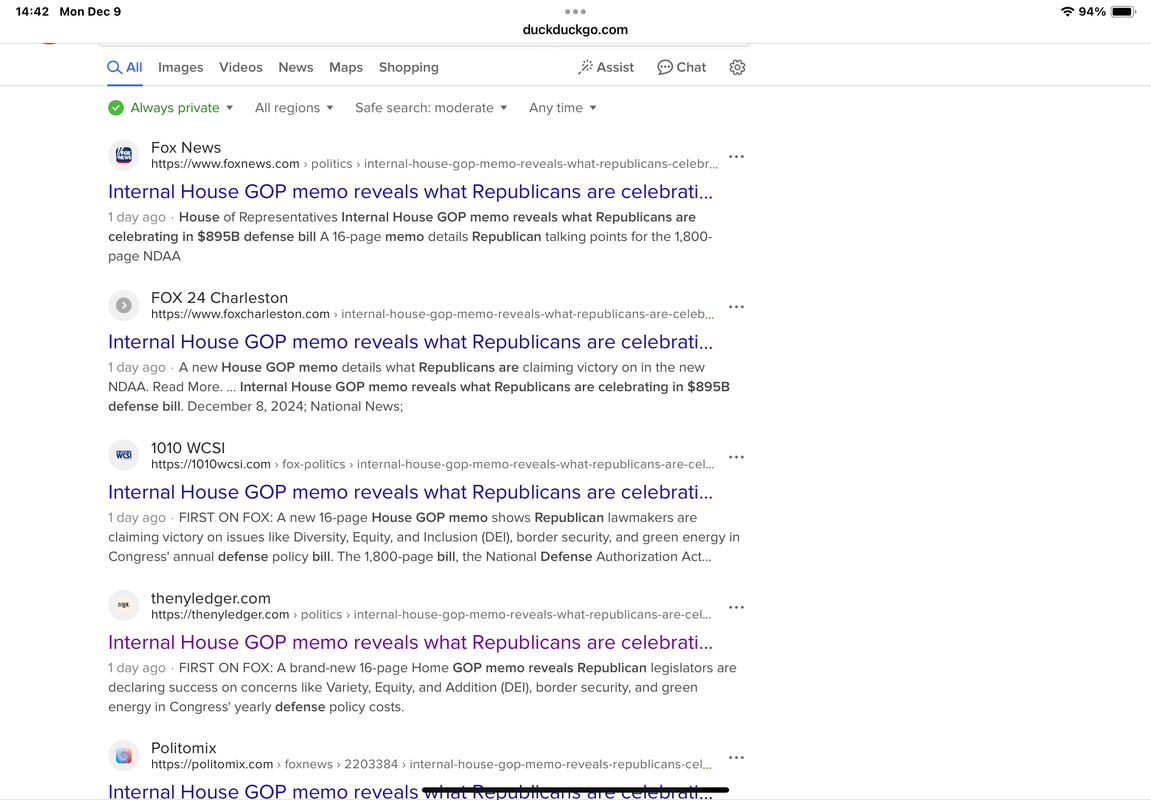Click the FOX 24 Charleston favicon
The width and height of the screenshot is (1151, 800).
[124, 305]
